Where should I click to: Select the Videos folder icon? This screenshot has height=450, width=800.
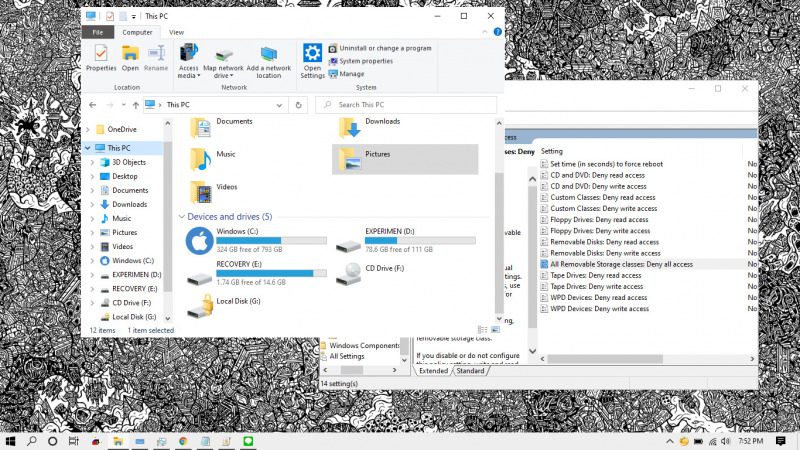click(x=201, y=192)
